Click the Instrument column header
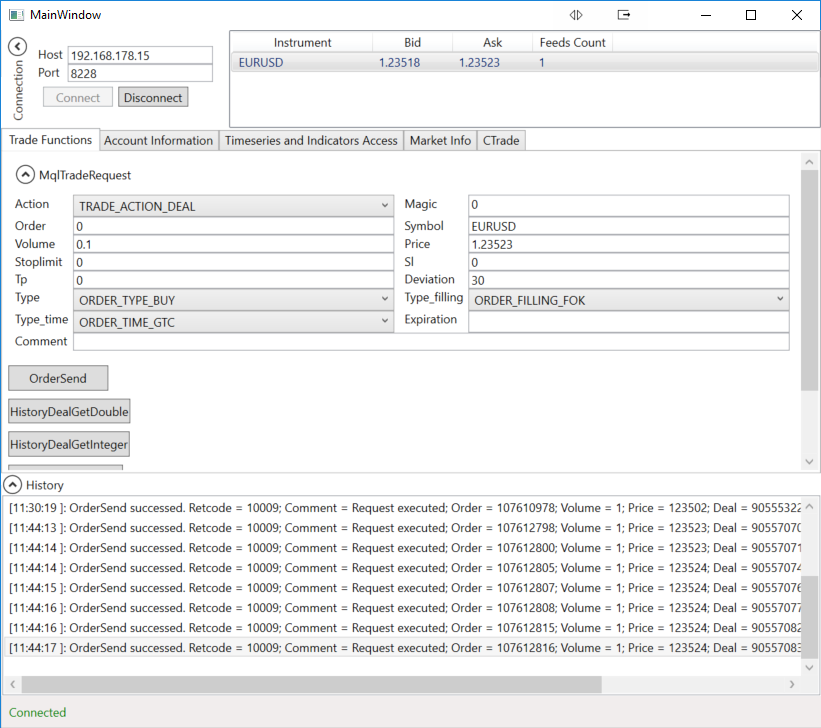The image size is (821, 728). pyautogui.click(x=302, y=42)
